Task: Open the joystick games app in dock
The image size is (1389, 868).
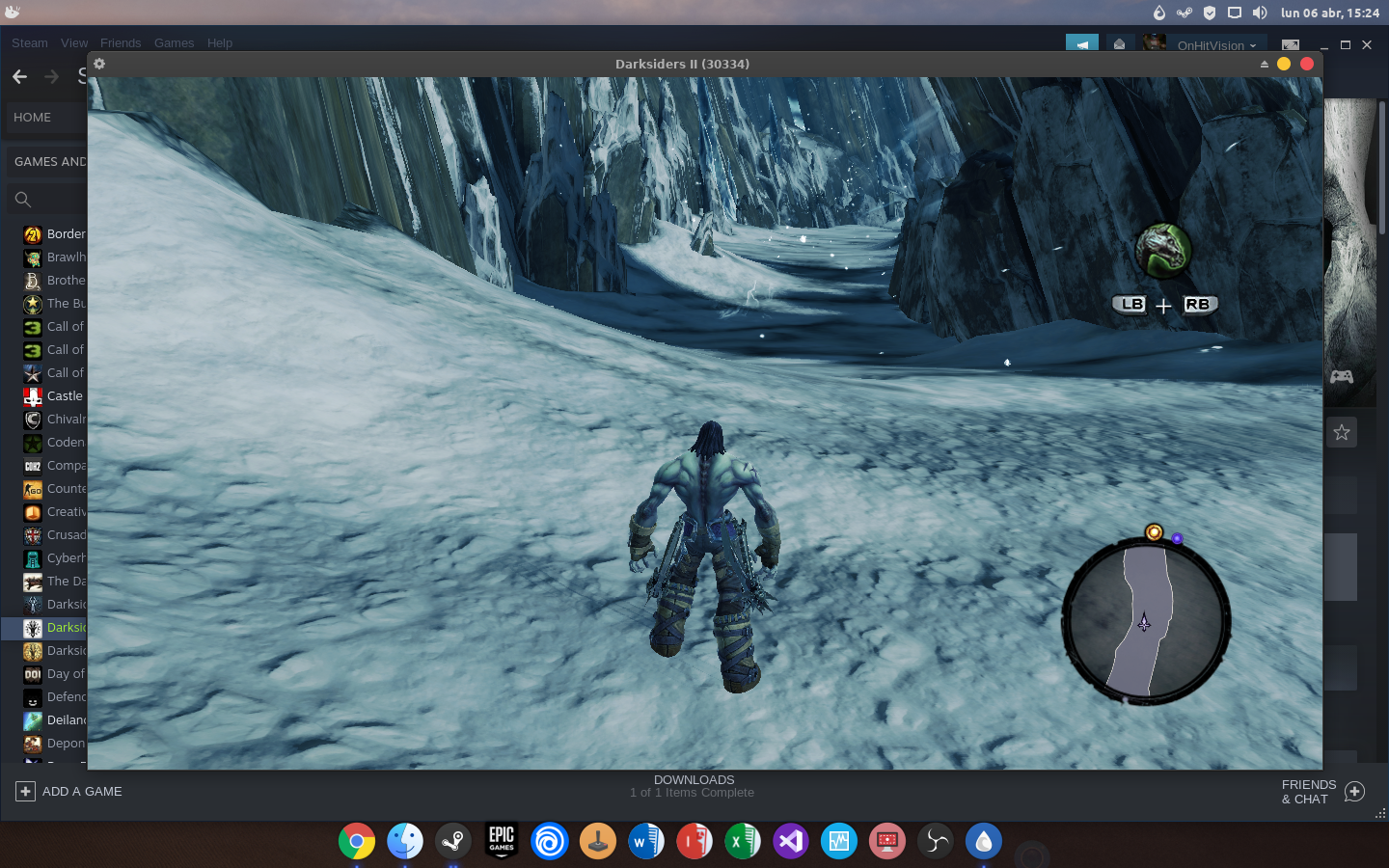Action: click(x=598, y=841)
